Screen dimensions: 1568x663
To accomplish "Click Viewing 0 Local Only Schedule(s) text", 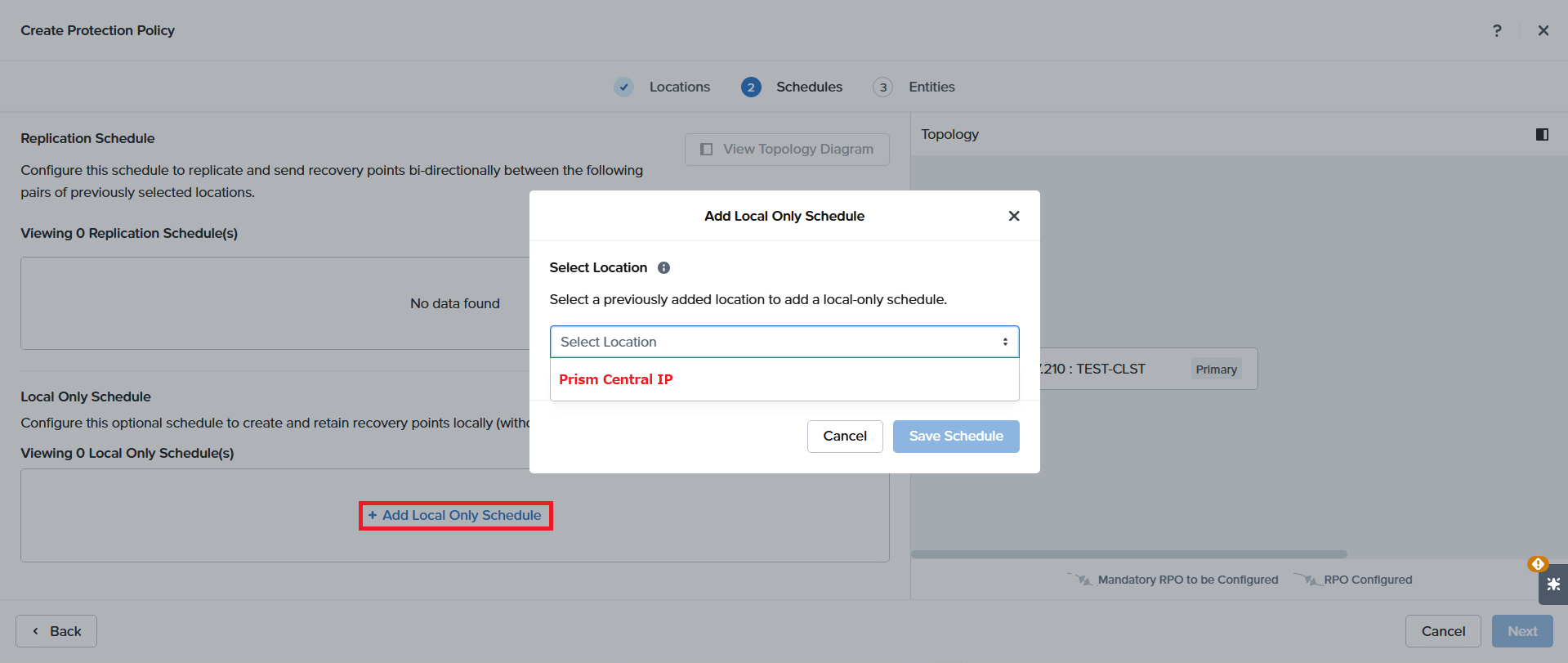I will (x=127, y=453).
